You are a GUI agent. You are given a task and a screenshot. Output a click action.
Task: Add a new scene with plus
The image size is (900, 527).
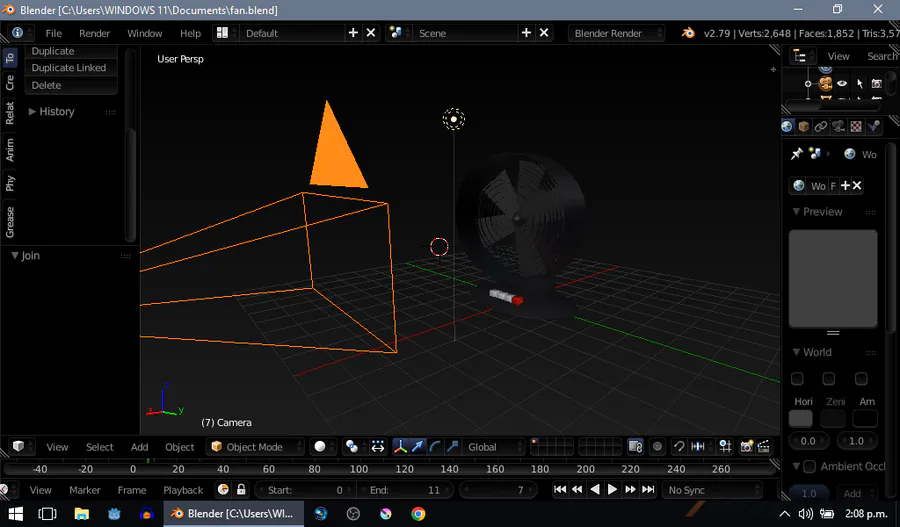(526, 33)
